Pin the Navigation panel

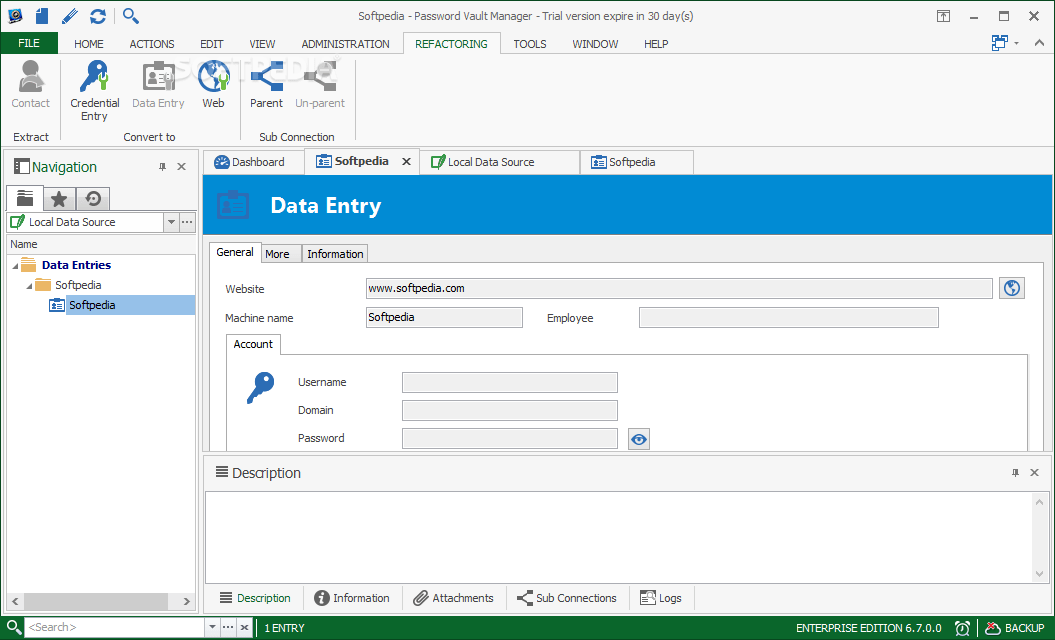pyautogui.click(x=162, y=167)
